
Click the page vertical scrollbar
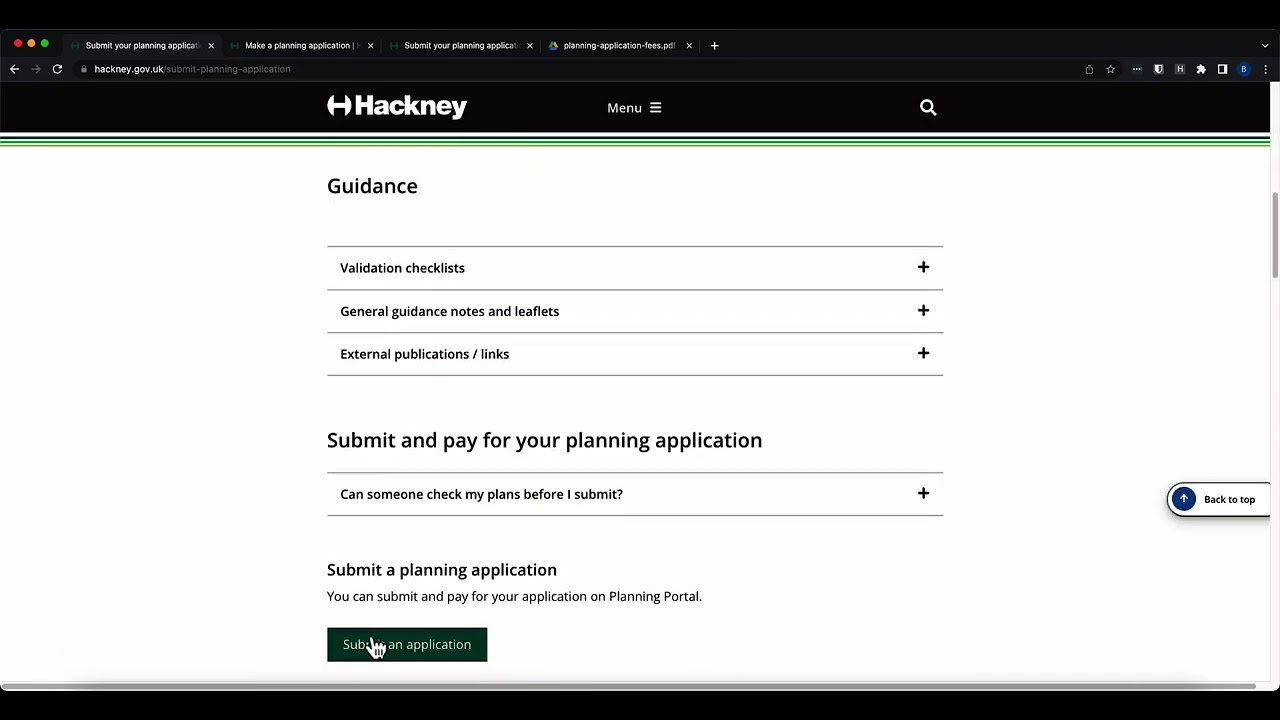1274,235
